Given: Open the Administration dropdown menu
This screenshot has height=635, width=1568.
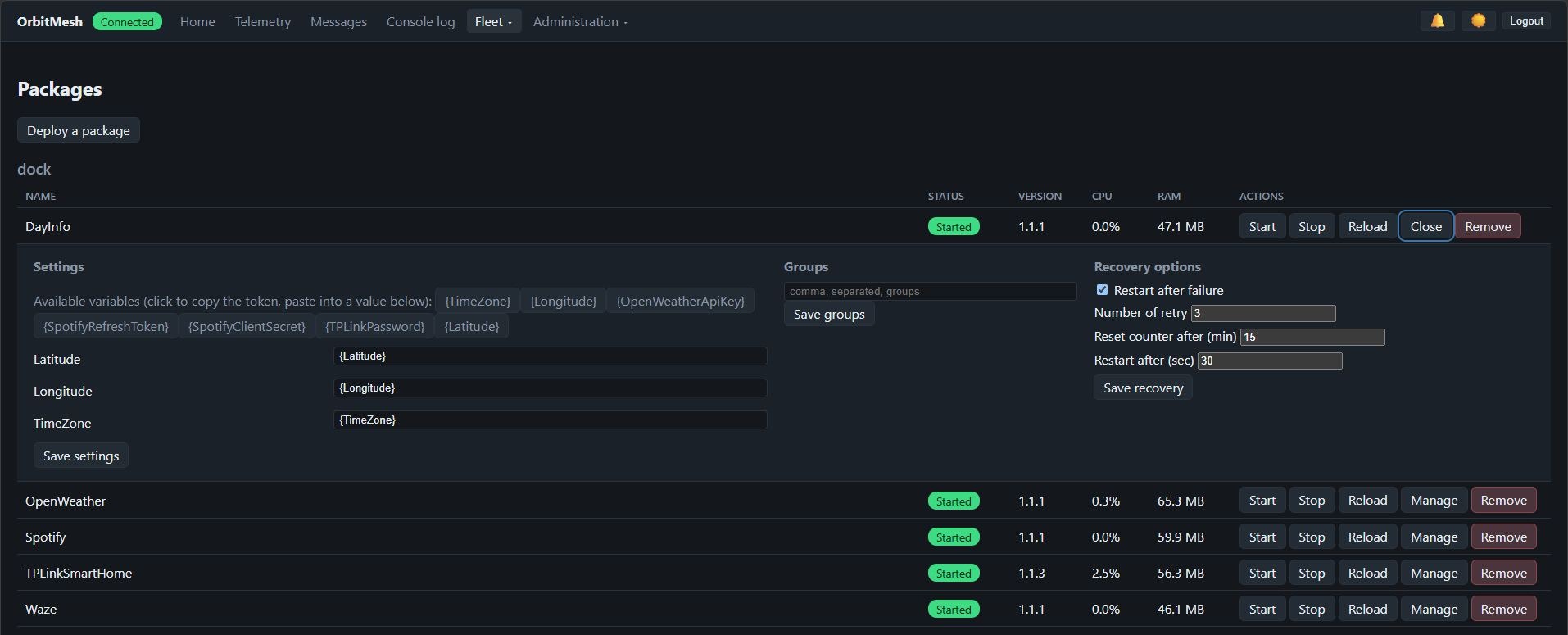Looking at the screenshot, I should point(580,21).
